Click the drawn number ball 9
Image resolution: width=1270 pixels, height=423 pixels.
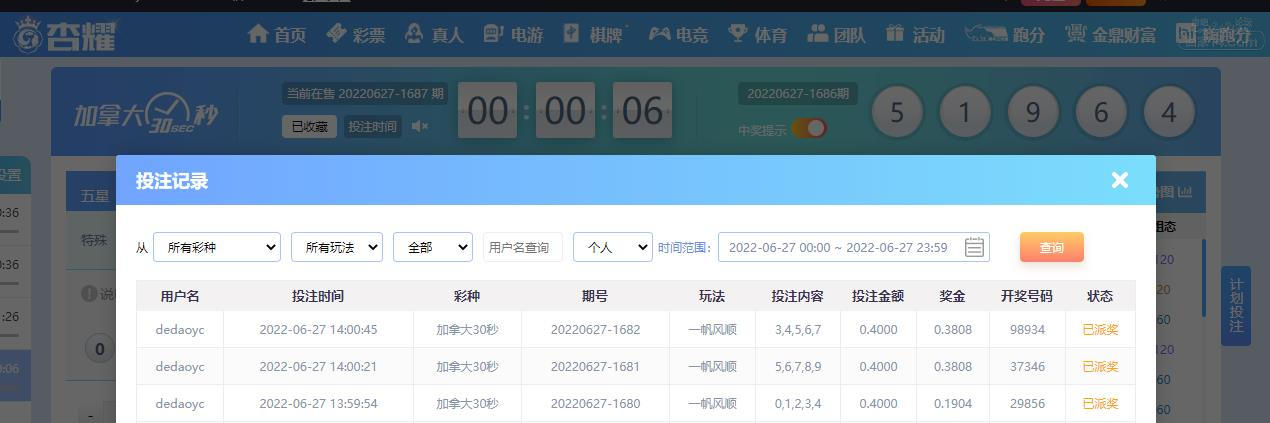pos(1033,112)
